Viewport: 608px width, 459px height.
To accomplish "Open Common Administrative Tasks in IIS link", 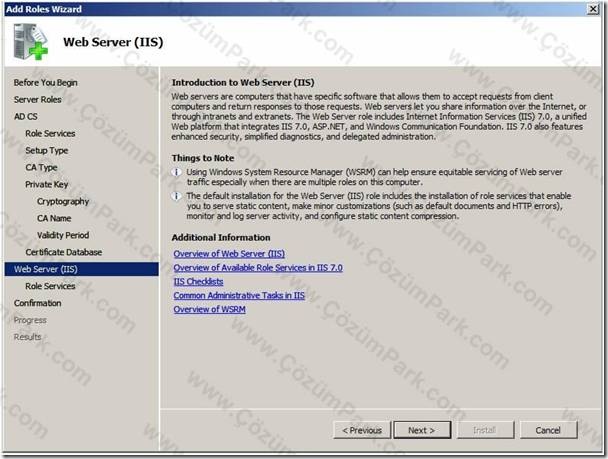I will 239,296.
